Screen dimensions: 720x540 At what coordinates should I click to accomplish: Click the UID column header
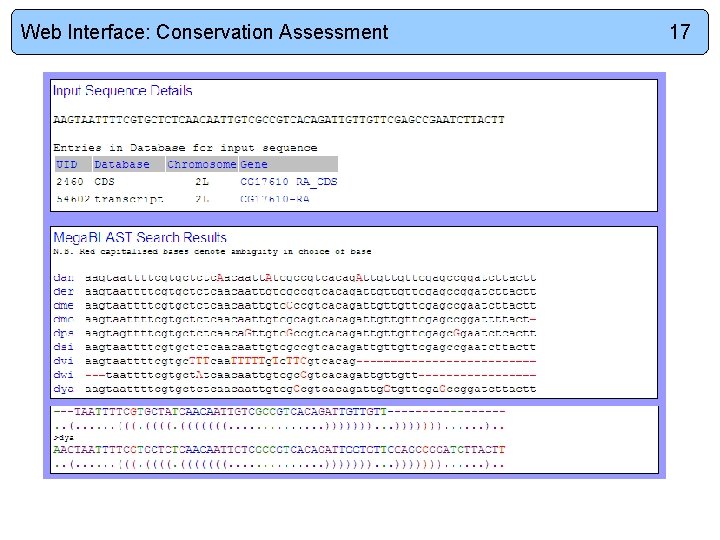pyautogui.click(x=73, y=164)
